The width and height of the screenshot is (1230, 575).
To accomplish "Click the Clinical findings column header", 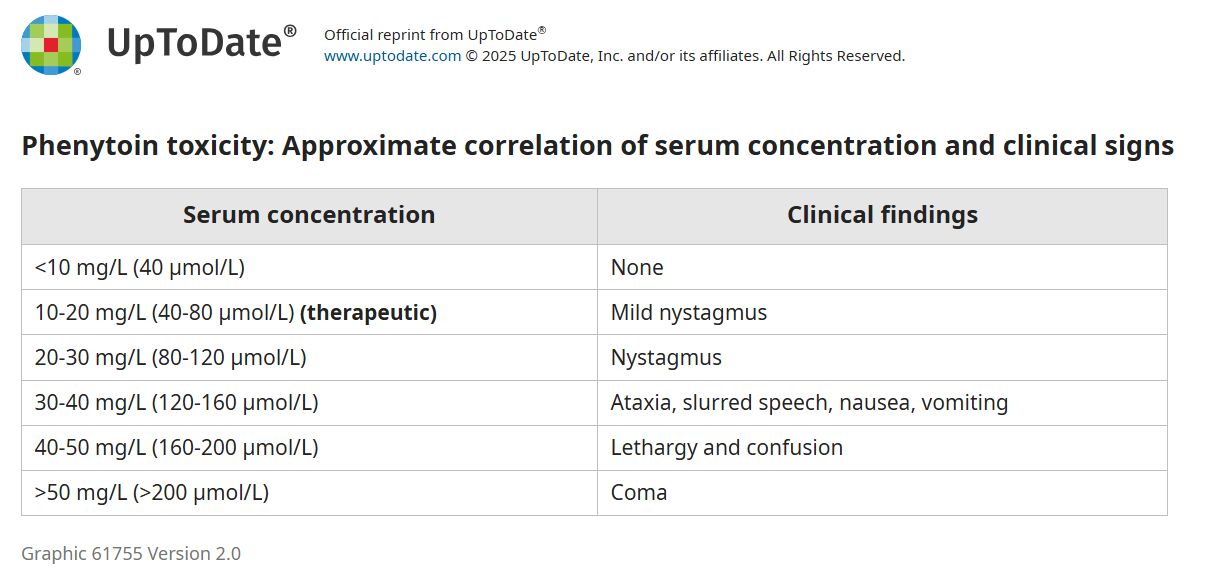I will click(x=882, y=215).
